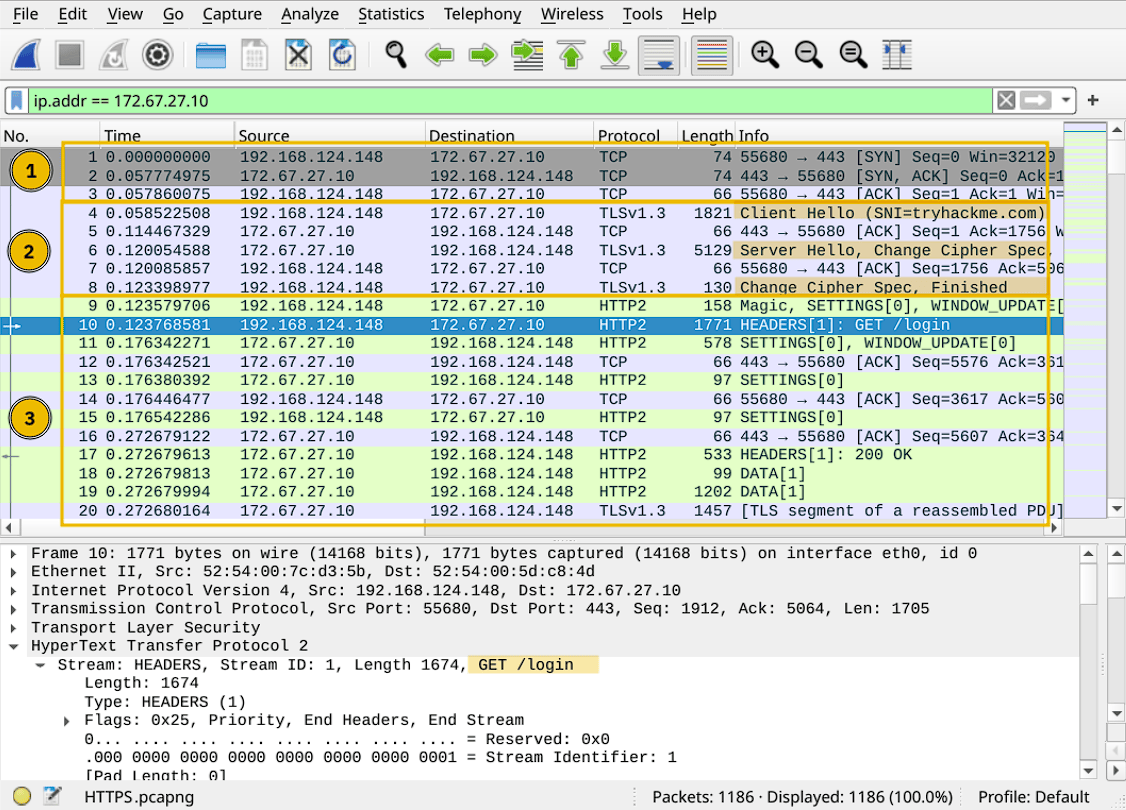1126x810 pixels.
Task: Click the Stop capture square icon
Action: [70, 55]
